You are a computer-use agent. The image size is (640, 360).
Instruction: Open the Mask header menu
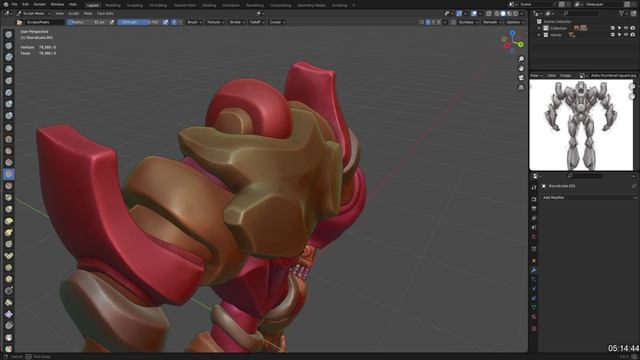pos(88,13)
